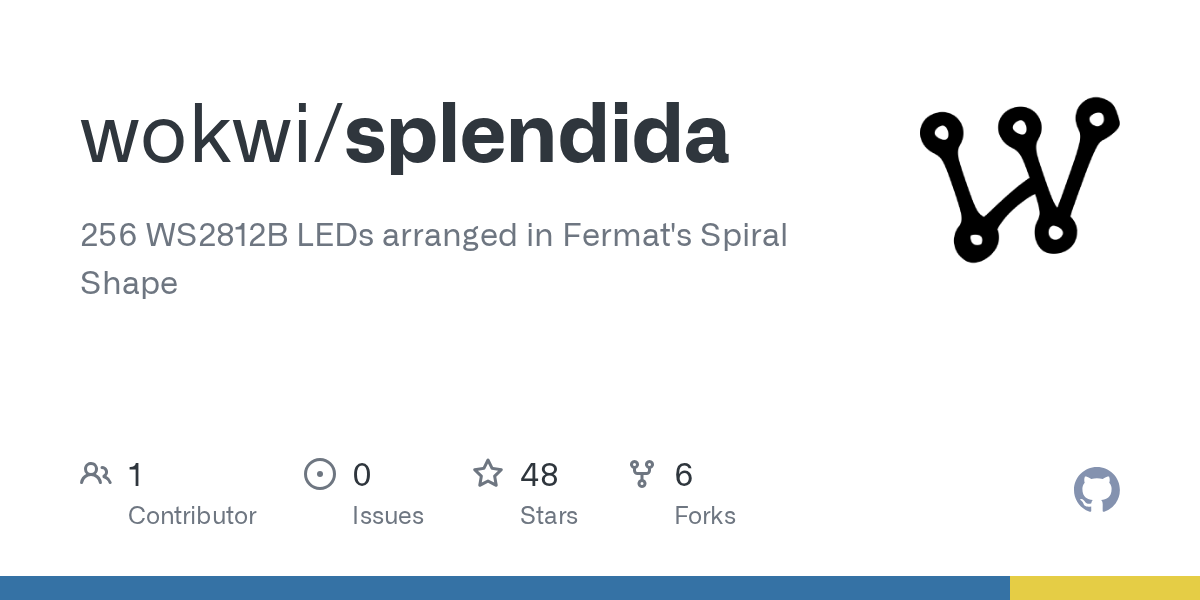Image resolution: width=1200 pixels, height=600 pixels.
Task: Click the word Shape in description
Action: [129, 283]
